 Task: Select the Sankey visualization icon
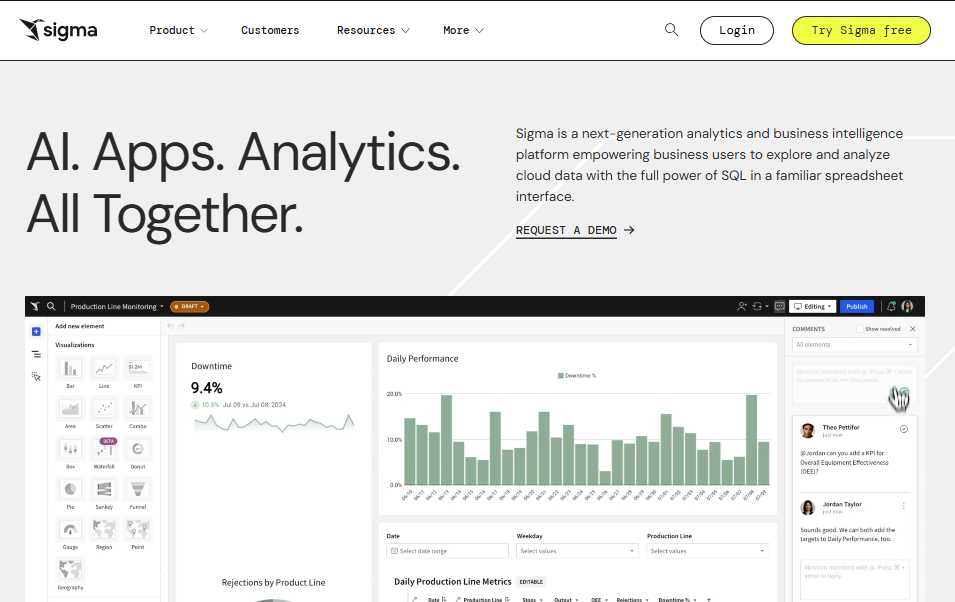click(104, 489)
